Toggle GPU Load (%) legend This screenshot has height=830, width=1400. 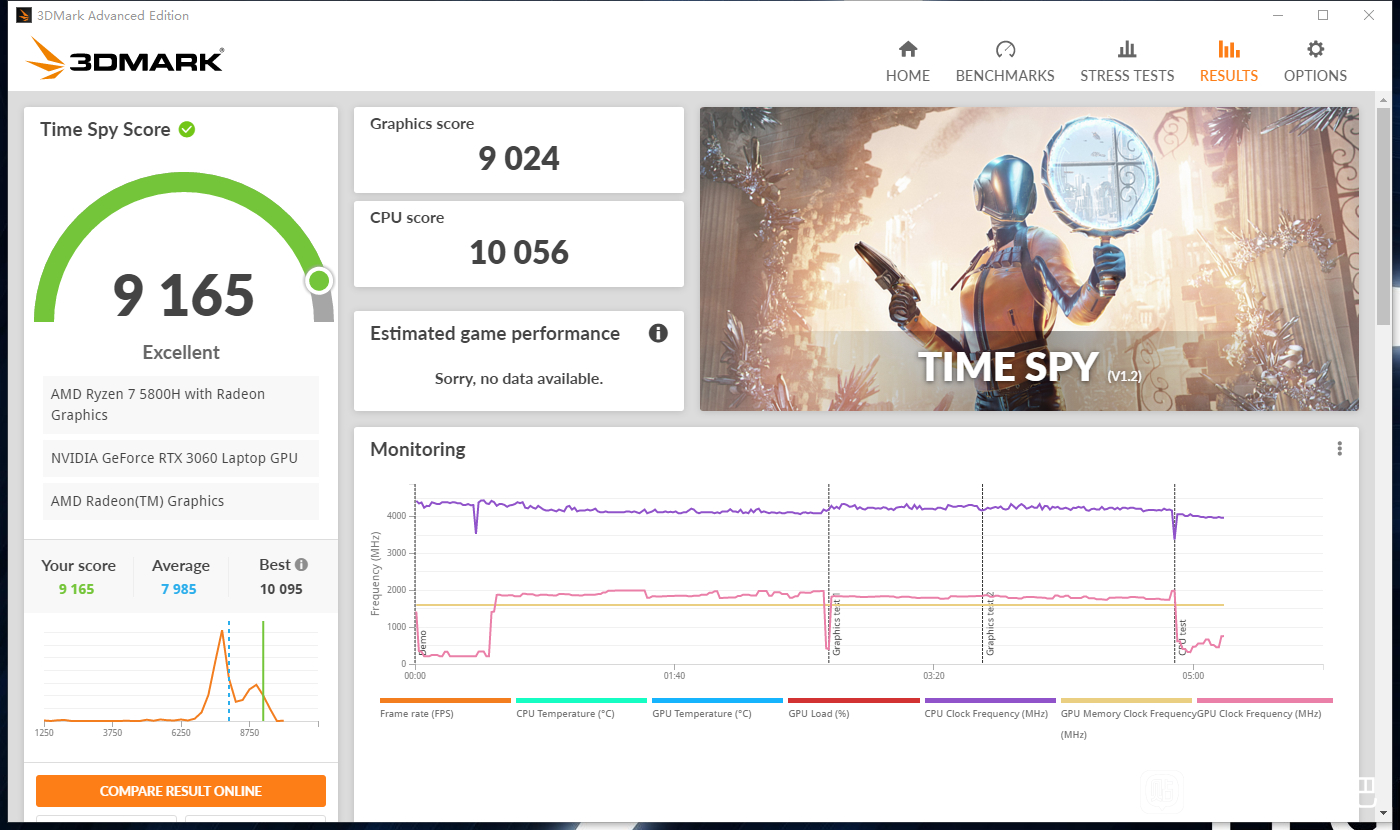coord(853,708)
